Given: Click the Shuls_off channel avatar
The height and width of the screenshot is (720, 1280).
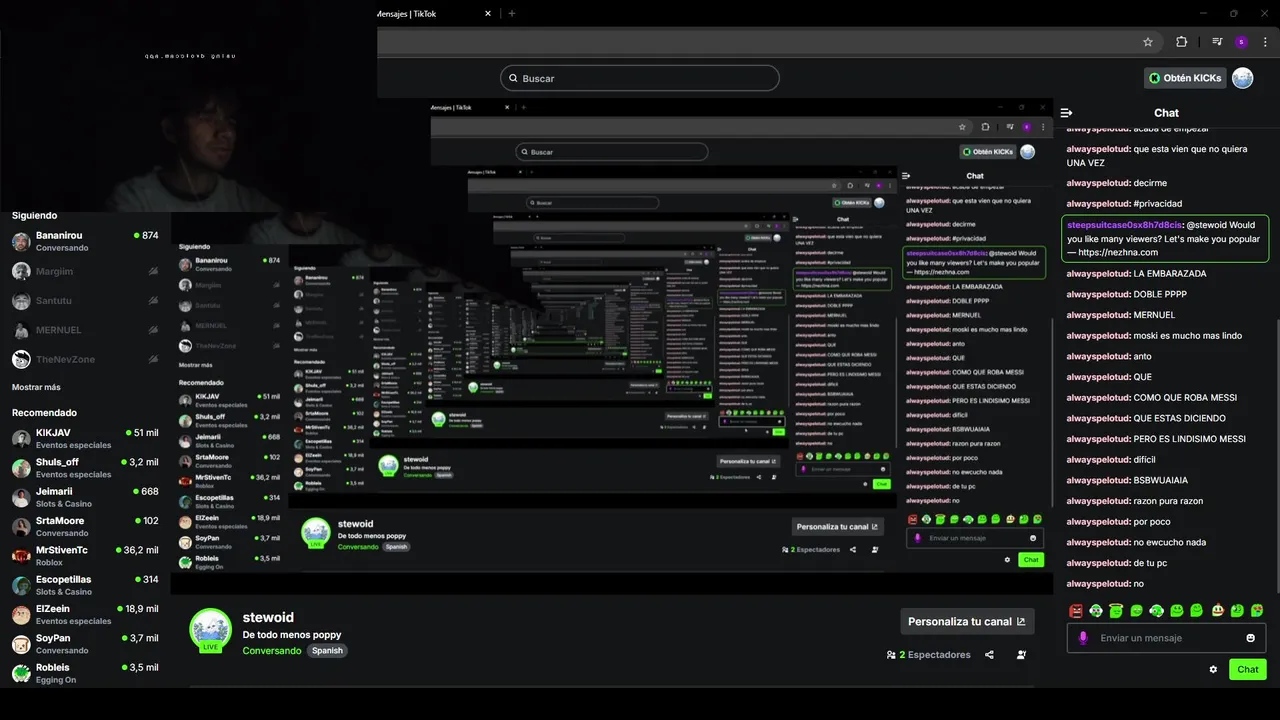Looking at the screenshot, I should pyautogui.click(x=21, y=468).
